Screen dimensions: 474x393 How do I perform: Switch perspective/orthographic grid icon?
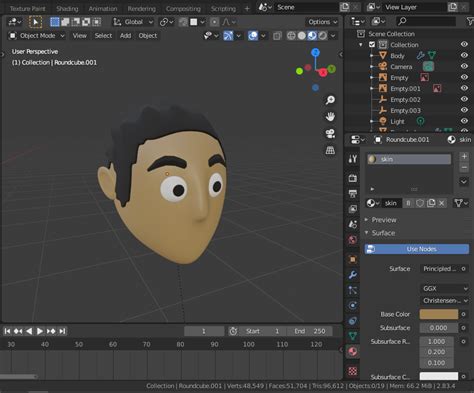click(330, 150)
